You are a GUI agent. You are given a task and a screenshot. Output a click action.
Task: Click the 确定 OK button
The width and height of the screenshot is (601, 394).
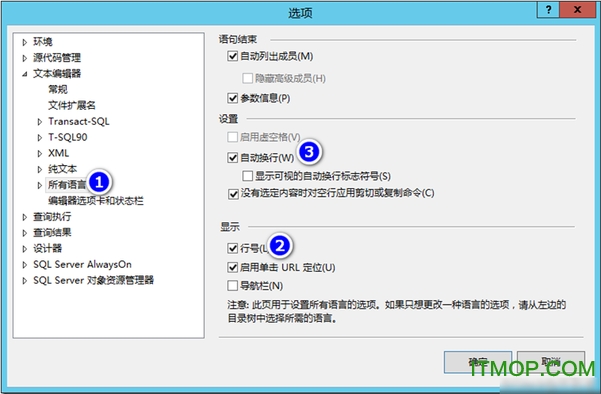coord(478,362)
